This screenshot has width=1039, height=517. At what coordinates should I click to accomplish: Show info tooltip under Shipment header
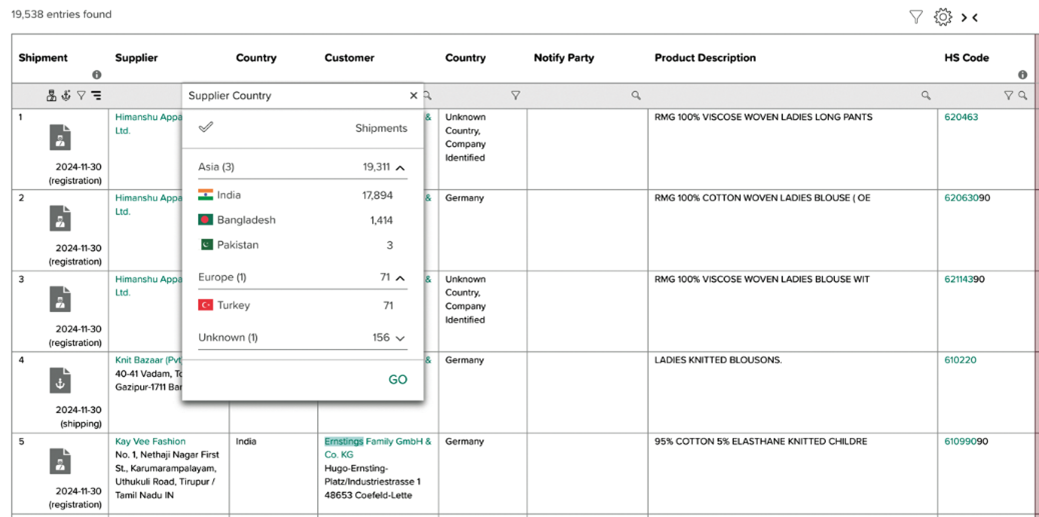tap(97, 75)
